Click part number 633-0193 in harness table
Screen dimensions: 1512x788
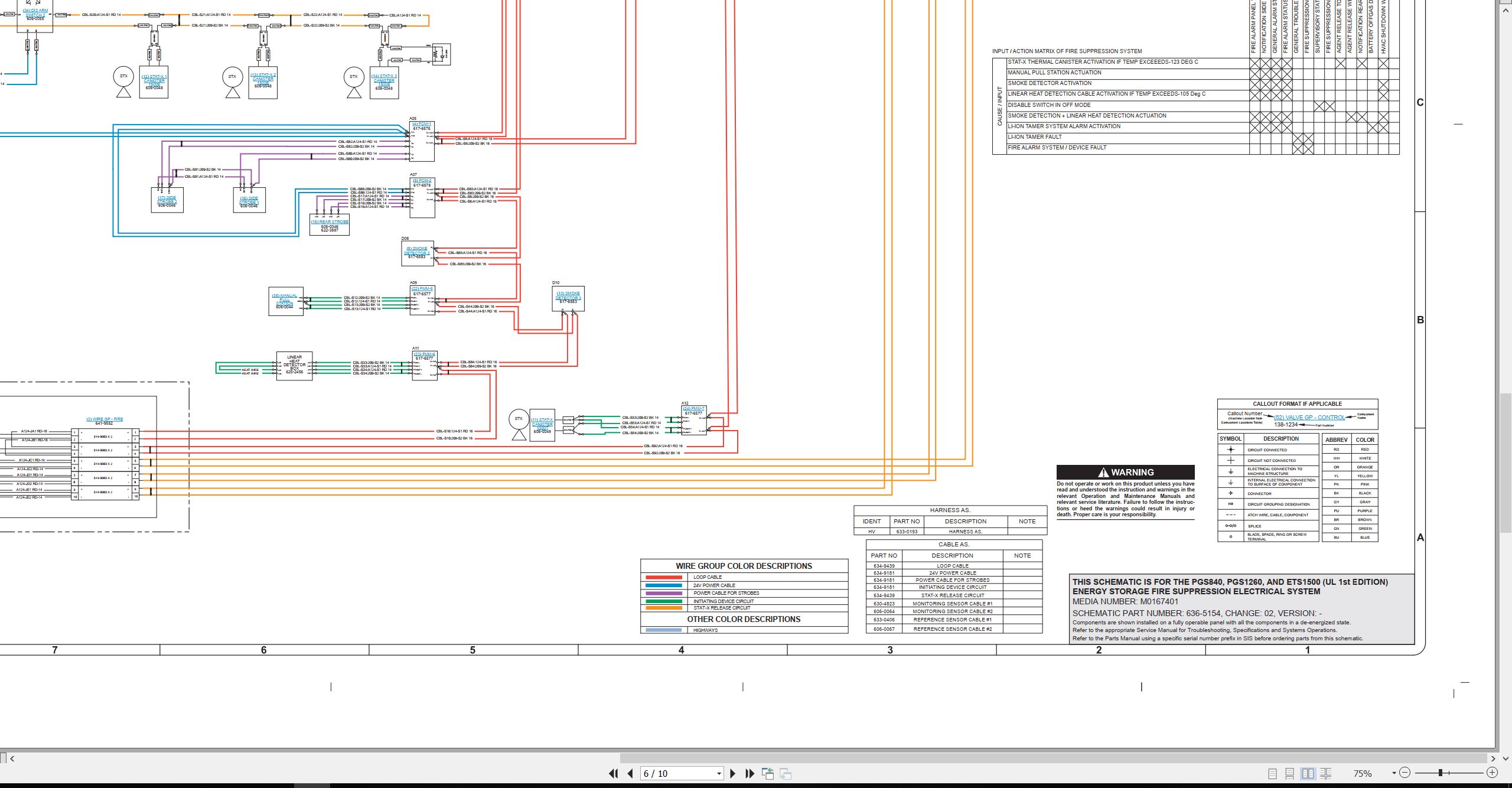tap(907, 532)
